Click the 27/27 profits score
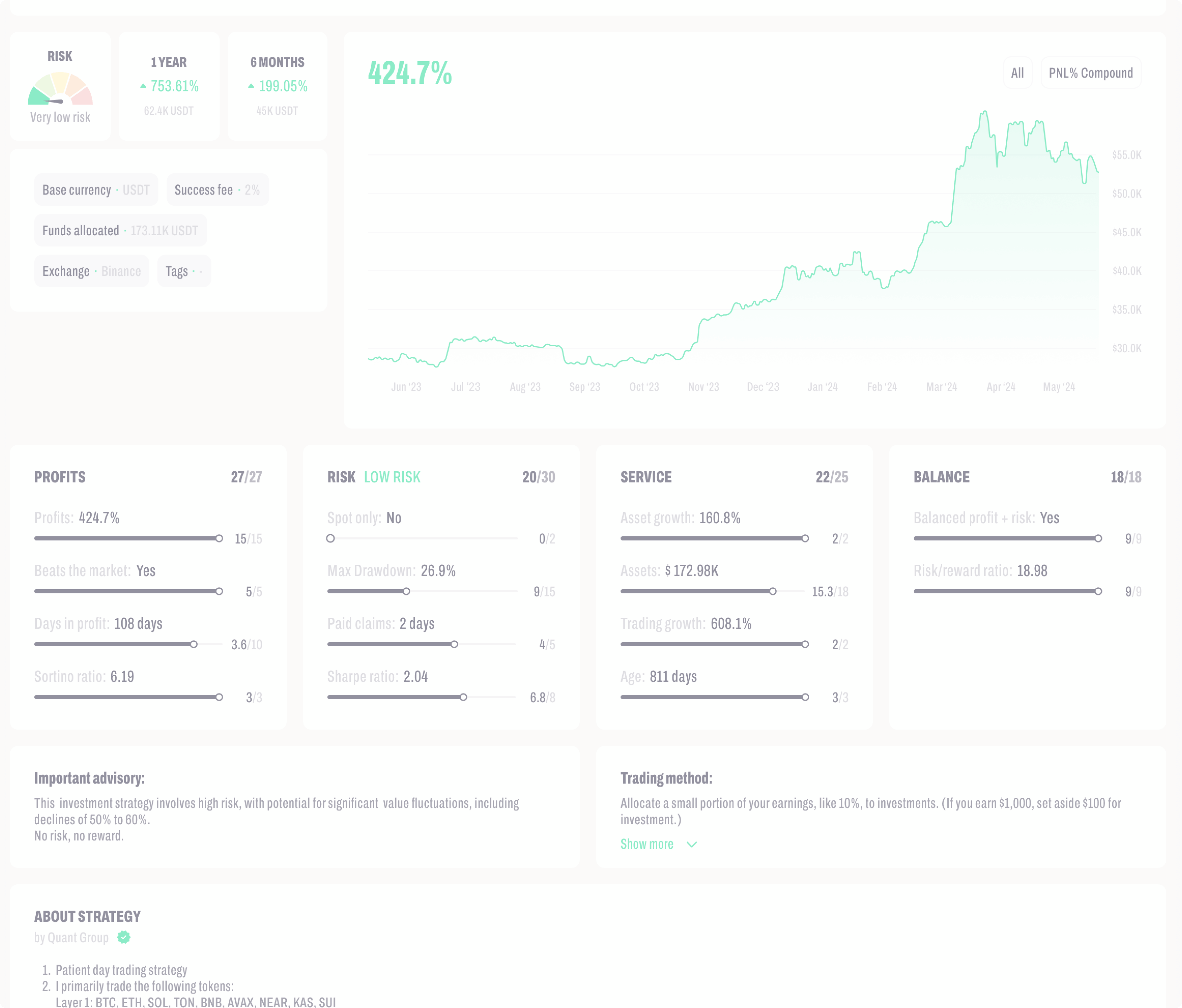The width and height of the screenshot is (1182, 1008). (x=246, y=477)
